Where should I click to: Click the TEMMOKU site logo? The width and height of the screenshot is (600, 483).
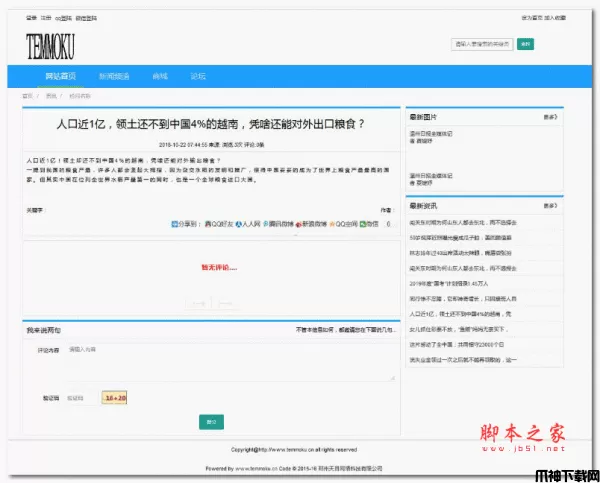[x=52, y=45]
